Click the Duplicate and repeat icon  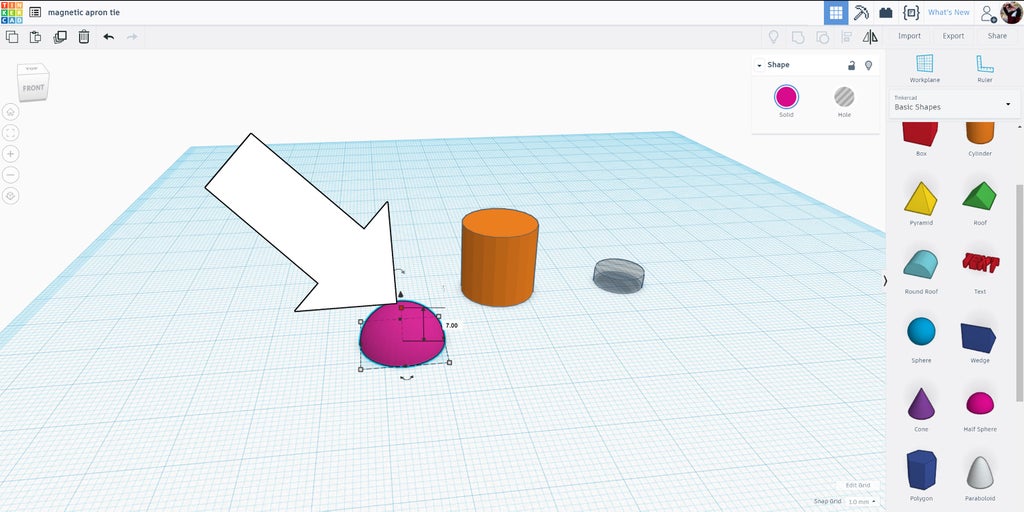pyautogui.click(x=60, y=37)
